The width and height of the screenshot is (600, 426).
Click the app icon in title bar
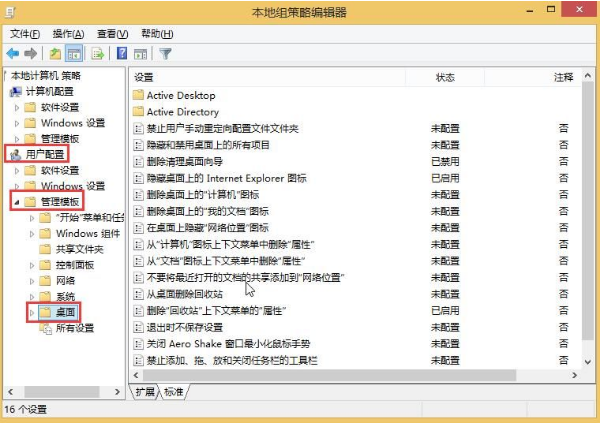click(x=10, y=12)
